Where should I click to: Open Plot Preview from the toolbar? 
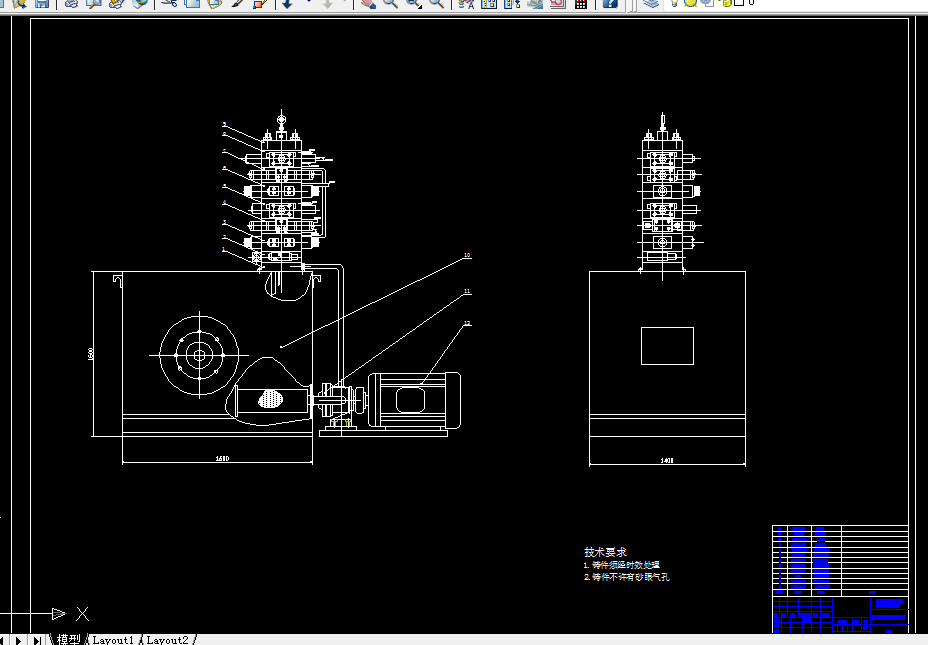click(x=94, y=3)
